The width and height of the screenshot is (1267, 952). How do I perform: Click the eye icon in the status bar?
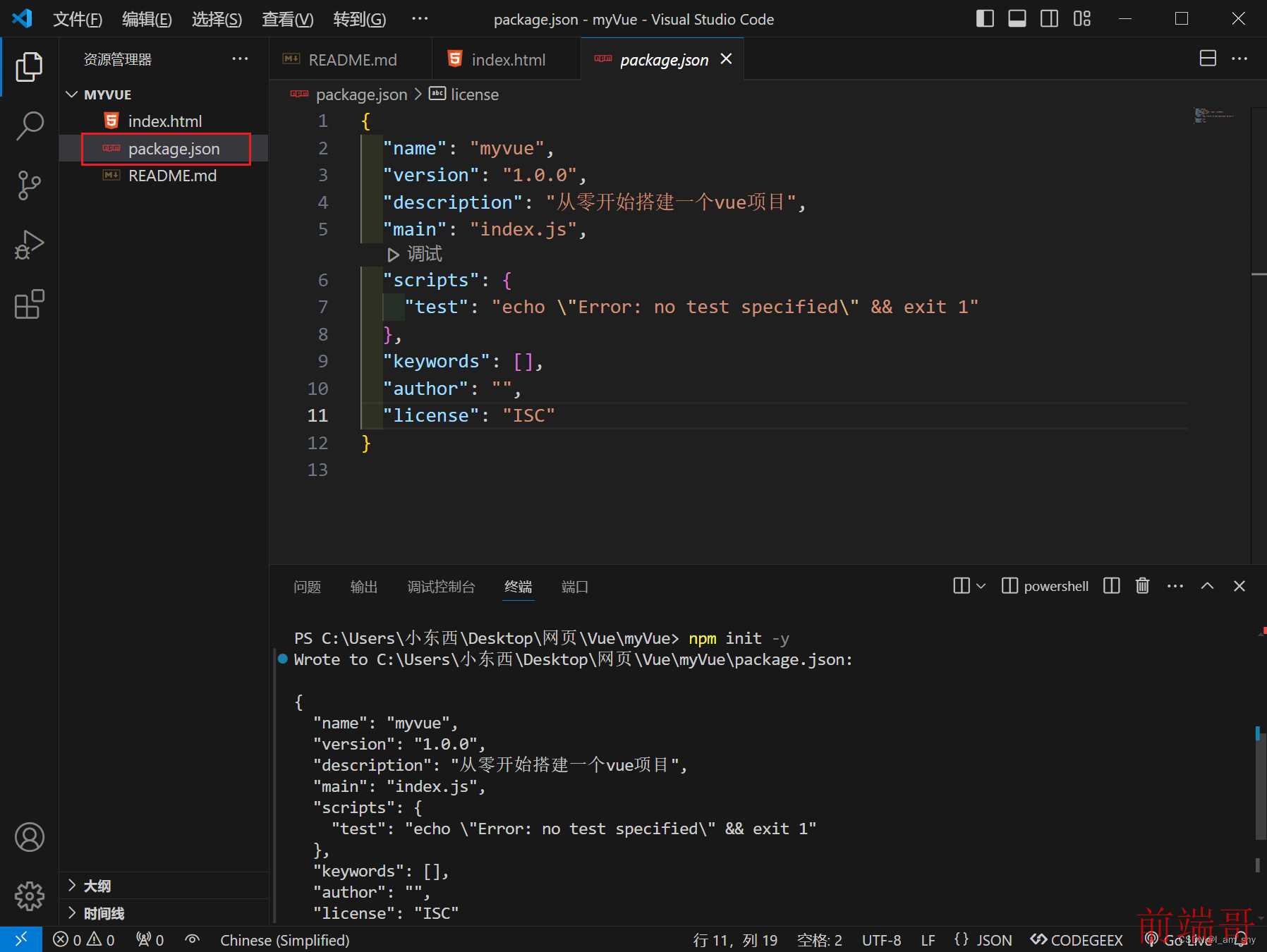point(192,940)
